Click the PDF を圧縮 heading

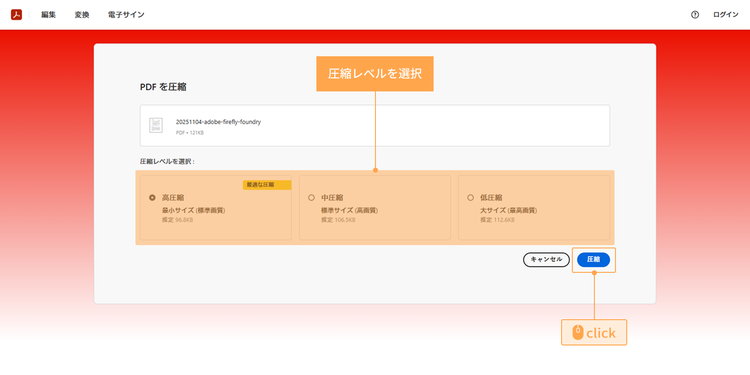pos(163,87)
